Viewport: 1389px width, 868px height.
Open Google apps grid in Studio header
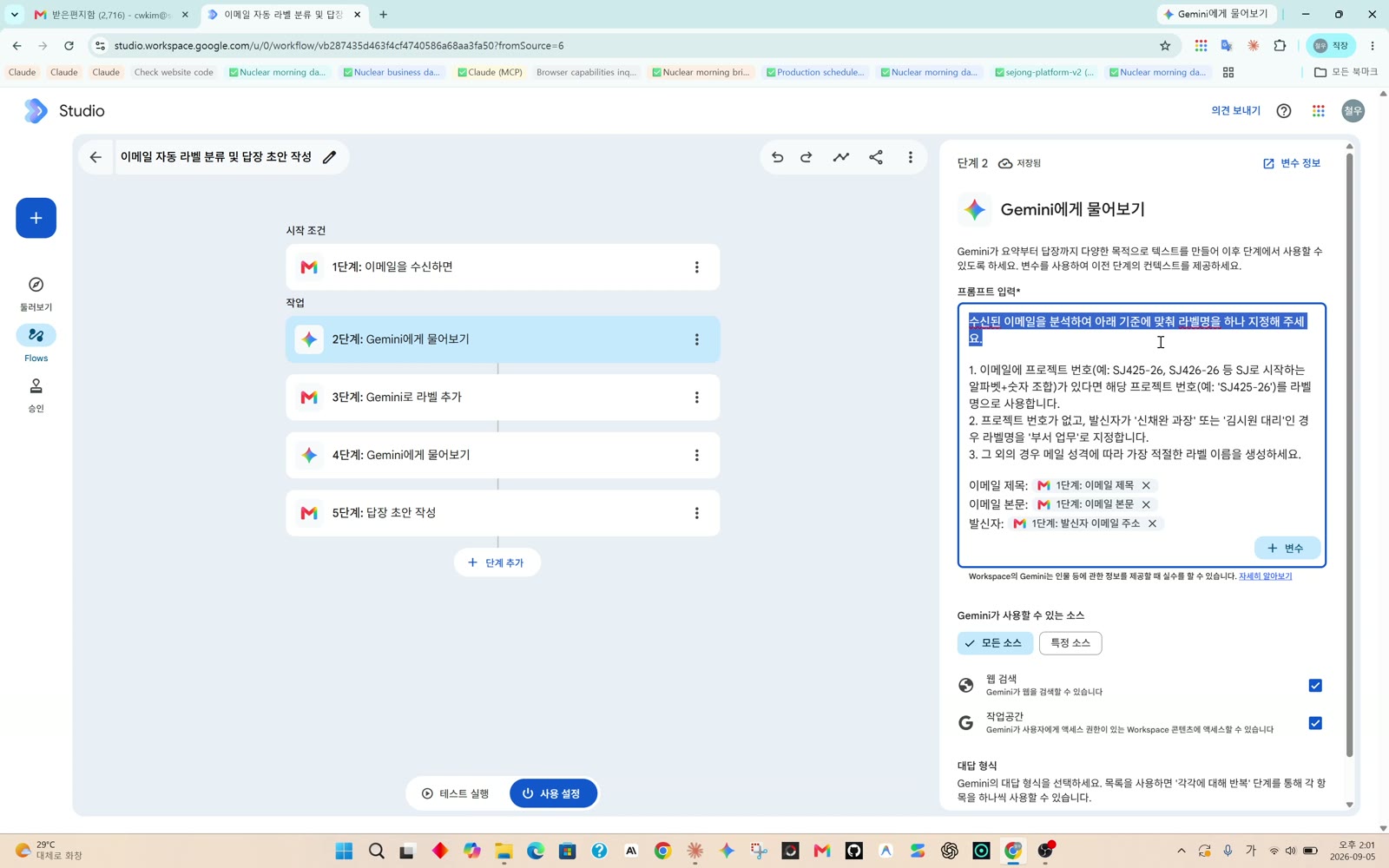click(x=1319, y=110)
